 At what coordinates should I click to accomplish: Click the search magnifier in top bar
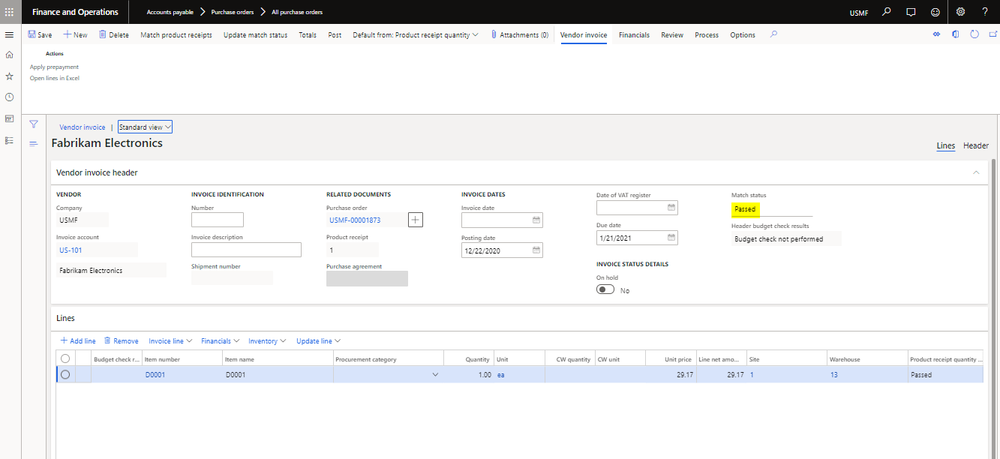tap(886, 12)
